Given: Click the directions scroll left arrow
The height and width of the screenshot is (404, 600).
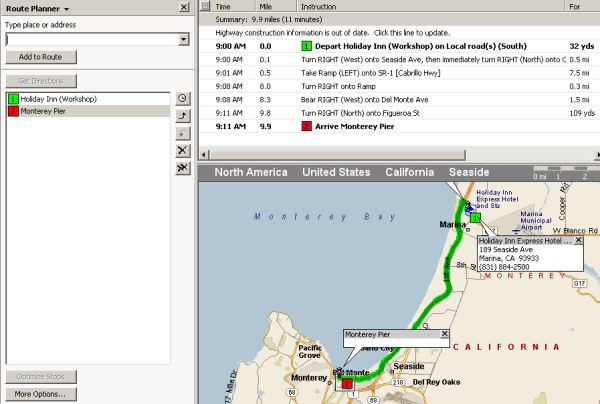Looking at the screenshot, I should tap(204, 155).
